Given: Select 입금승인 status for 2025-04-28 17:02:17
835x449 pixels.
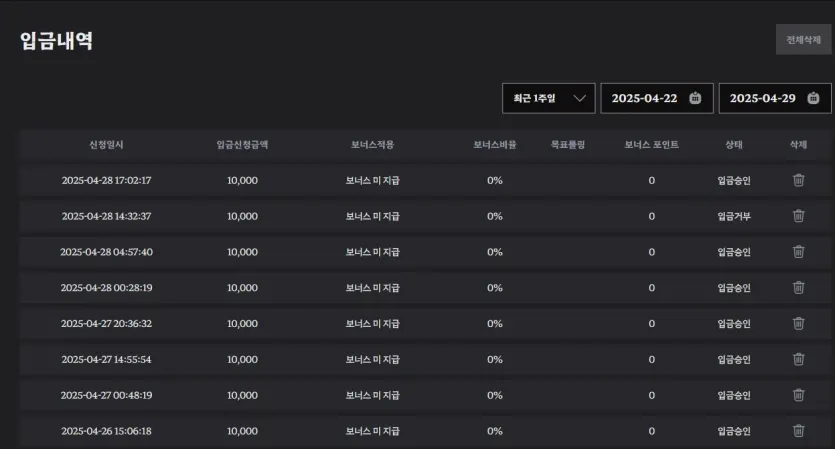Looking at the screenshot, I should click(x=734, y=181).
